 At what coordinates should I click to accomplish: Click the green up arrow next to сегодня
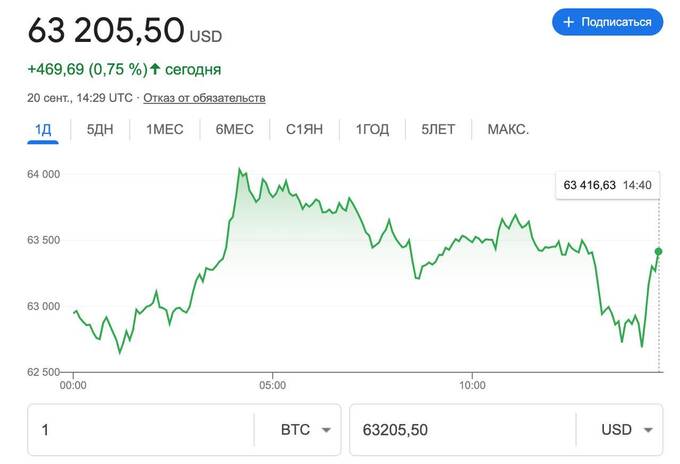pos(155,70)
